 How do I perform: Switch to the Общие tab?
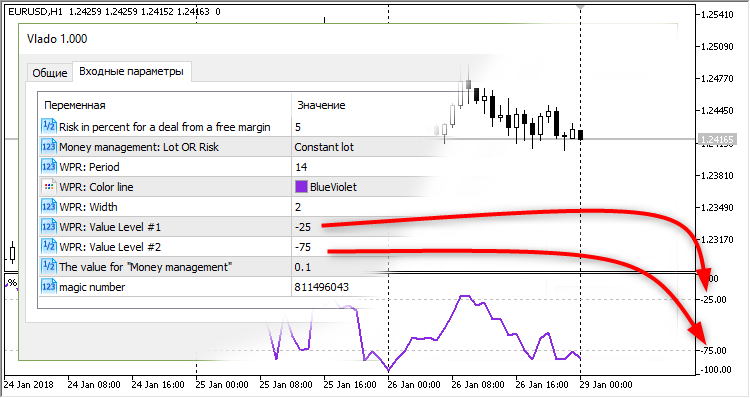pyautogui.click(x=50, y=73)
